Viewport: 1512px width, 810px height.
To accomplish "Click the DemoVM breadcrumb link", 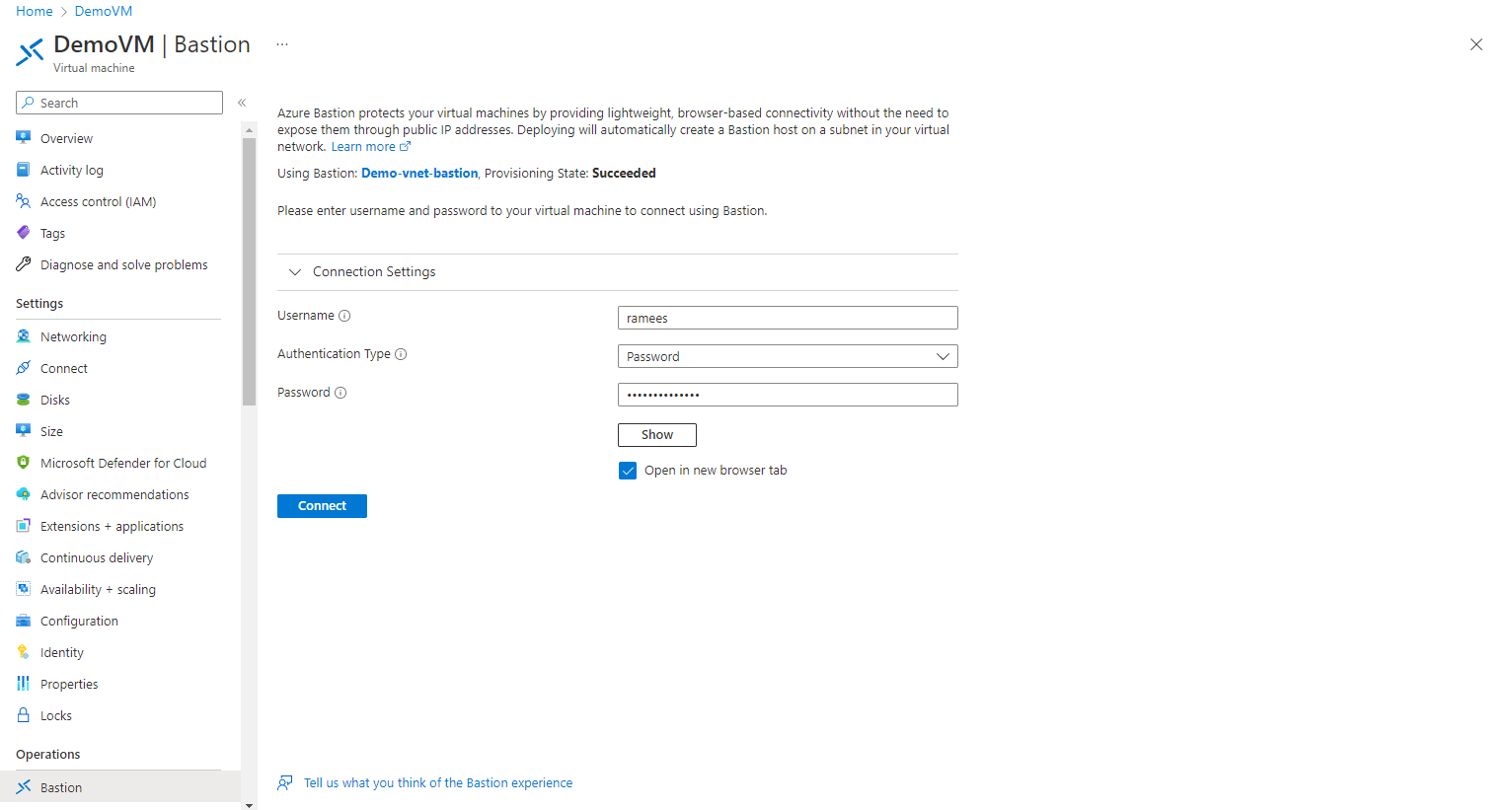I will [x=104, y=11].
